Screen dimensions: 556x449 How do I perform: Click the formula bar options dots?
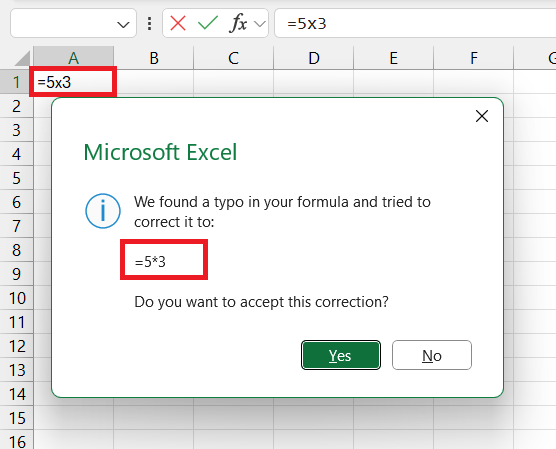point(150,23)
